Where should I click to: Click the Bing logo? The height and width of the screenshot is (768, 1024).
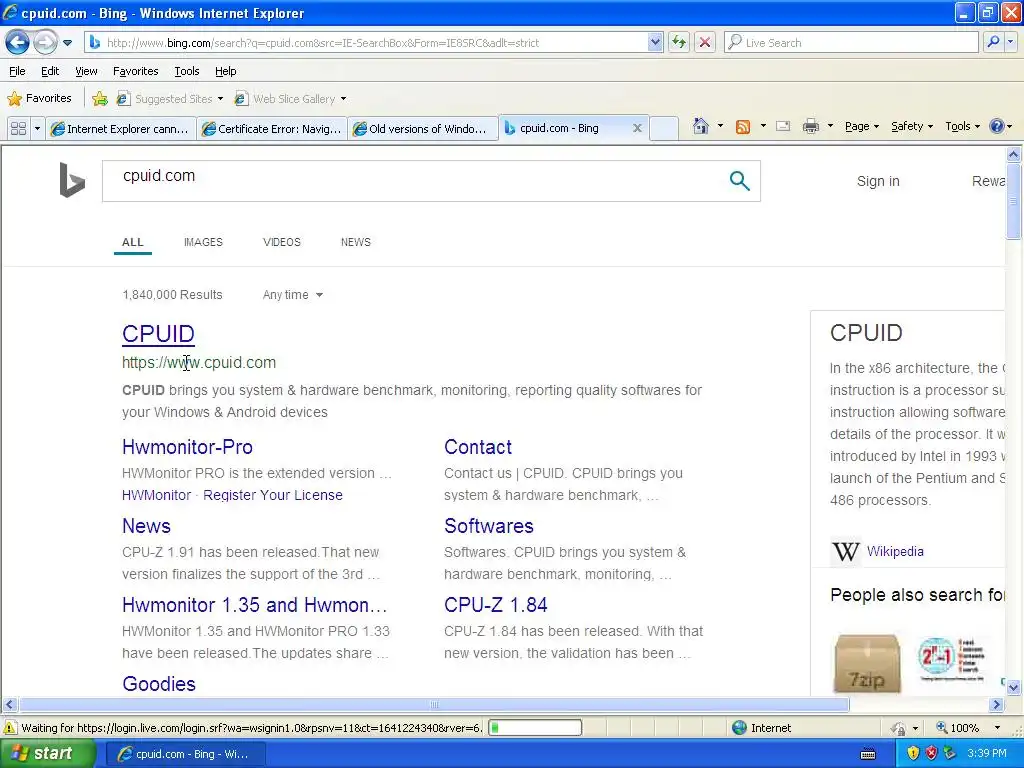(x=72, y=180)
